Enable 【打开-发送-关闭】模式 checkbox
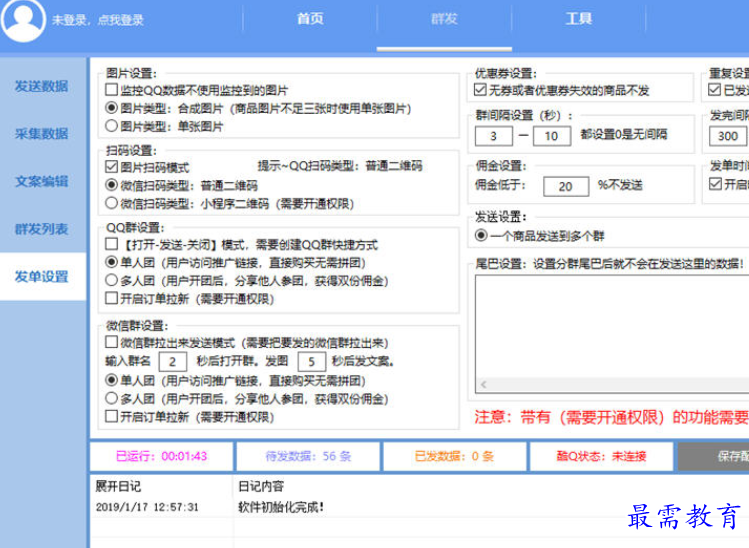749x548 pixels. tap(111, 244)
